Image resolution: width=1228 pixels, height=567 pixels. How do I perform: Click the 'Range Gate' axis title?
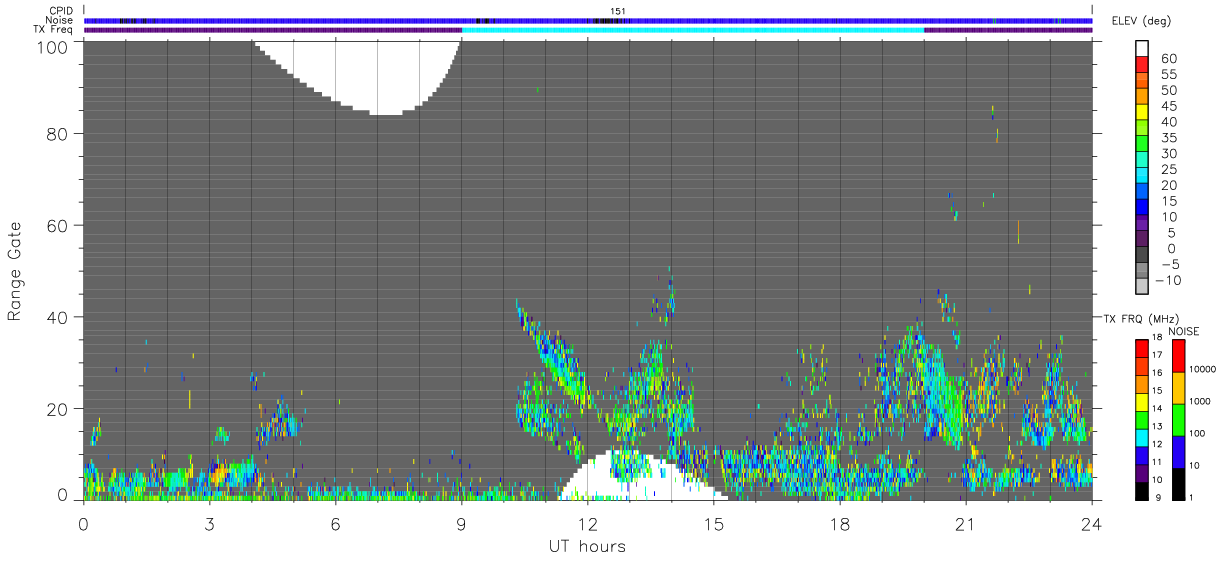(15, 271)
